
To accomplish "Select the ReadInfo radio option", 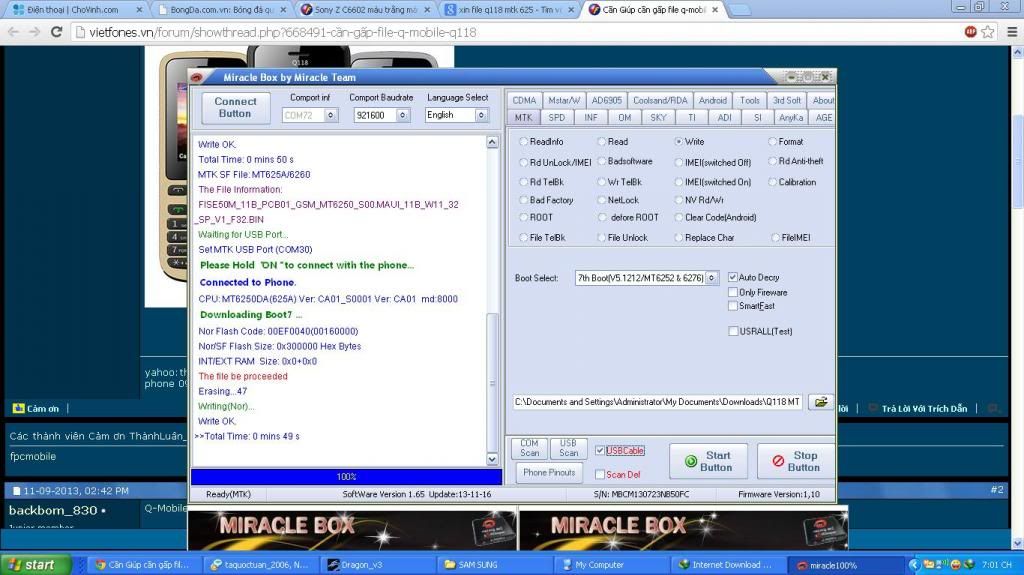I will tap(523, 141).
